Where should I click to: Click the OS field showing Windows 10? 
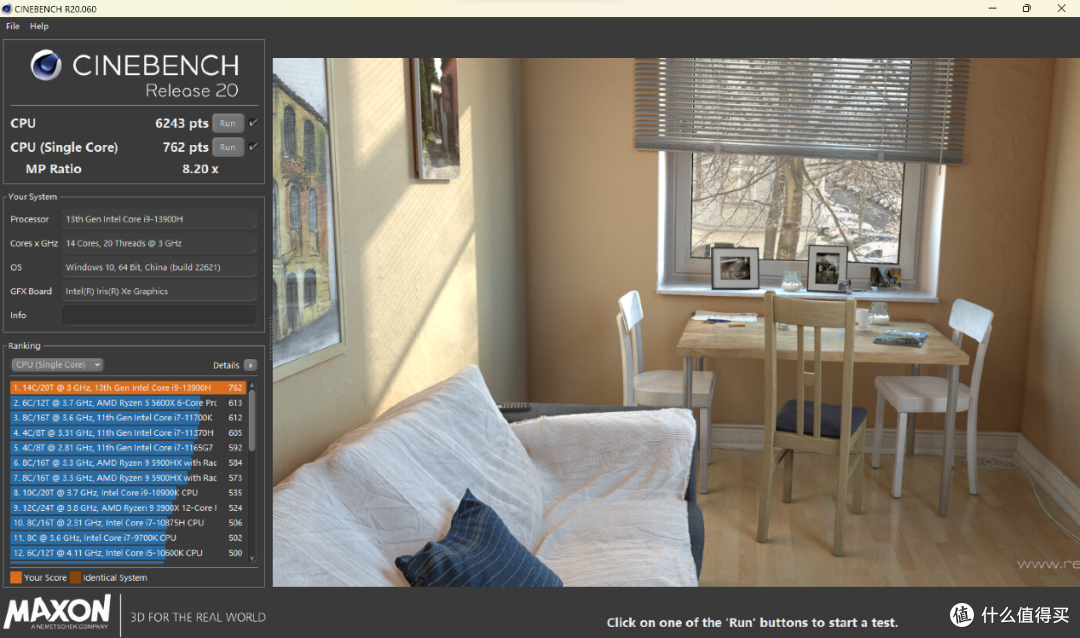pyautogui.click(x=159, y=267)
